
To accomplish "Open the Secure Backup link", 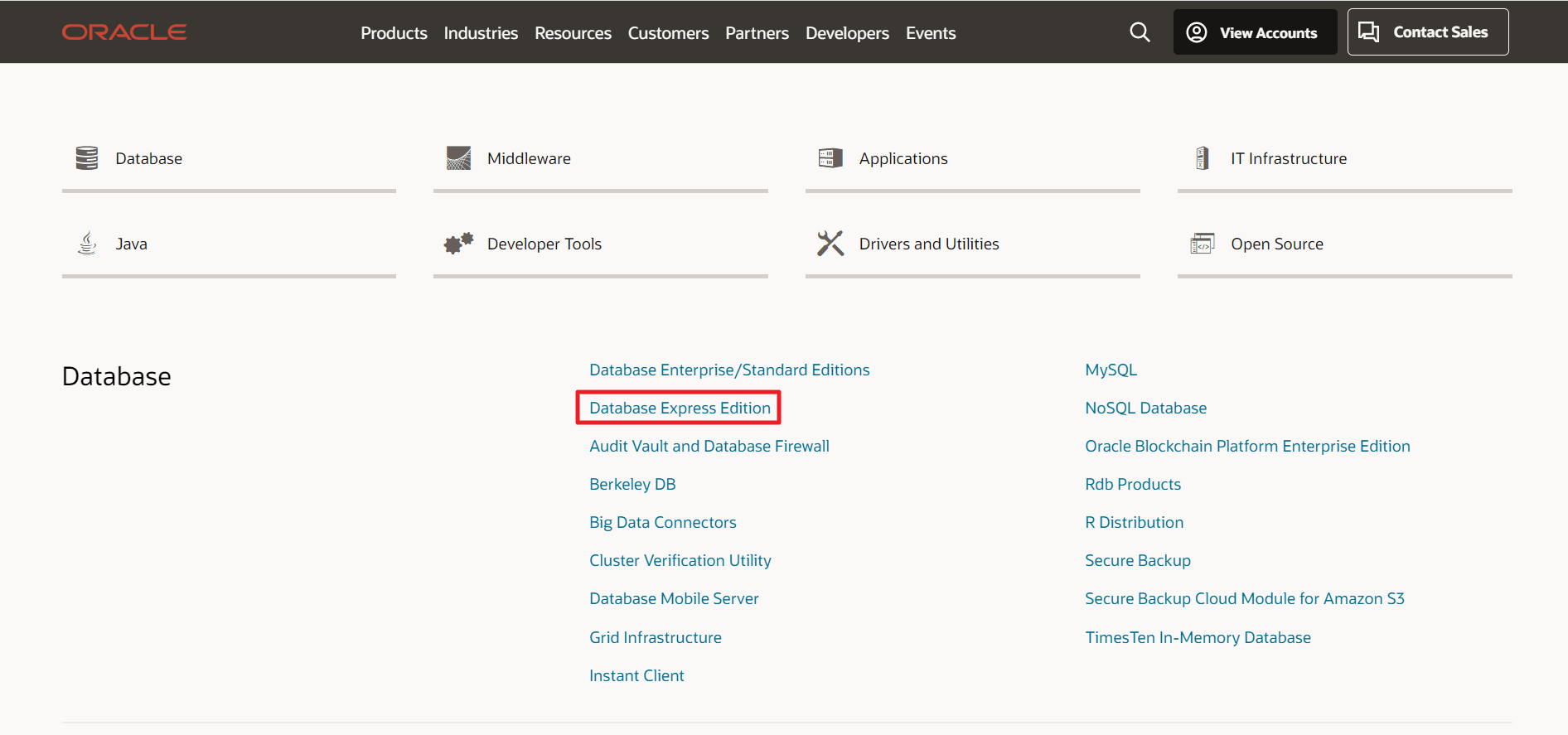I will (1138, 560).
